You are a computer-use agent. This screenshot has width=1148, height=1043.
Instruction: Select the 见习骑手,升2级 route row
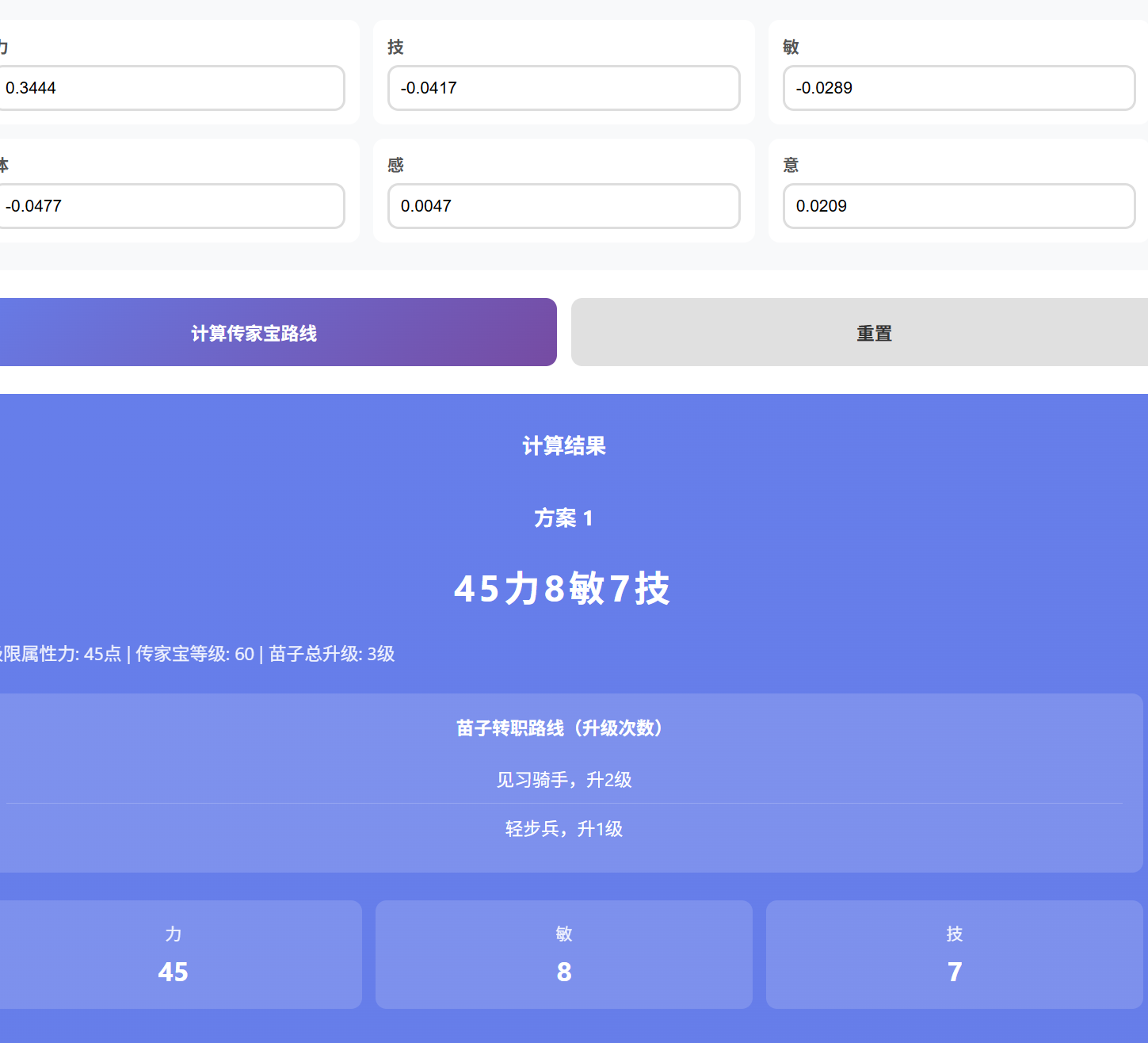[563, 780]
